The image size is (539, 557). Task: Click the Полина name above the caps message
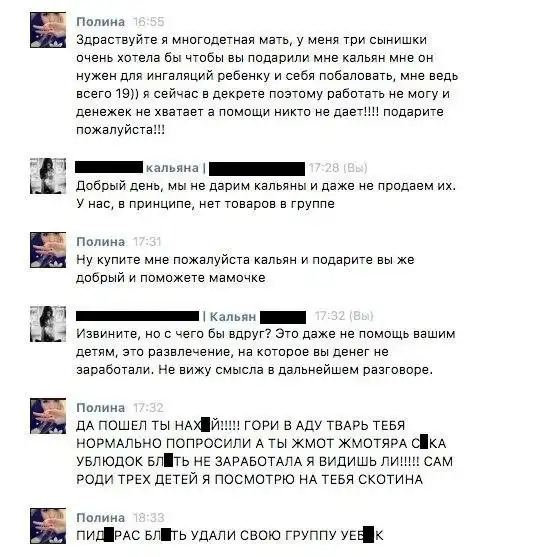(x=101, y=408)
